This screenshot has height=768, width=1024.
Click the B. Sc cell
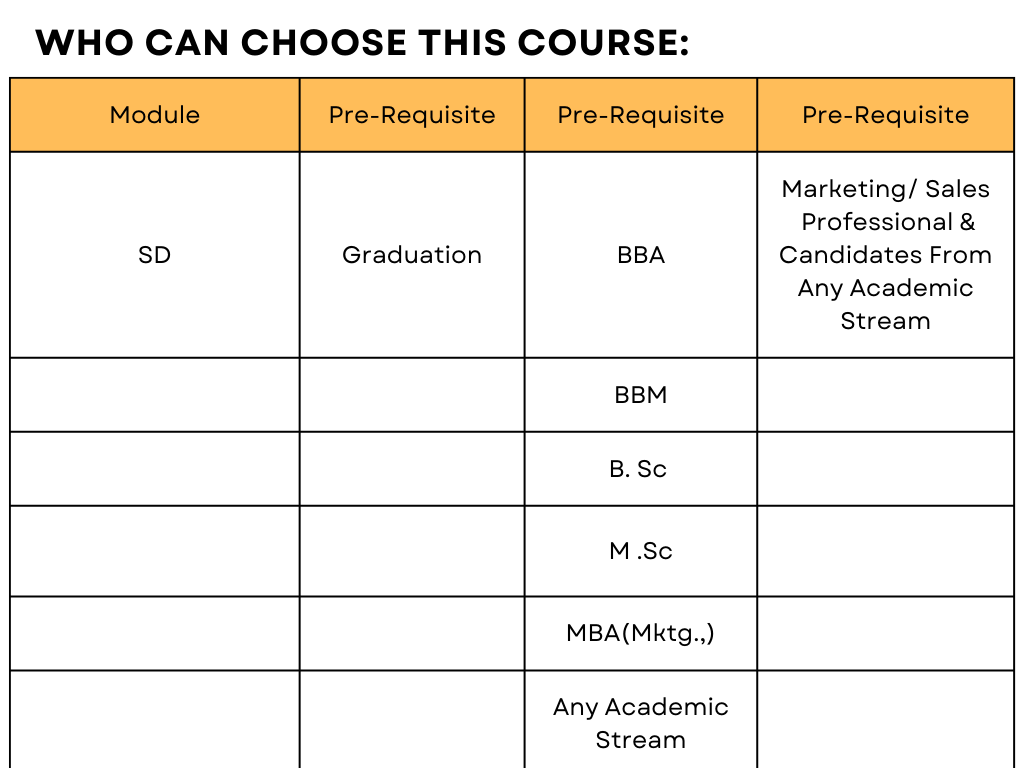pos(641,468)
